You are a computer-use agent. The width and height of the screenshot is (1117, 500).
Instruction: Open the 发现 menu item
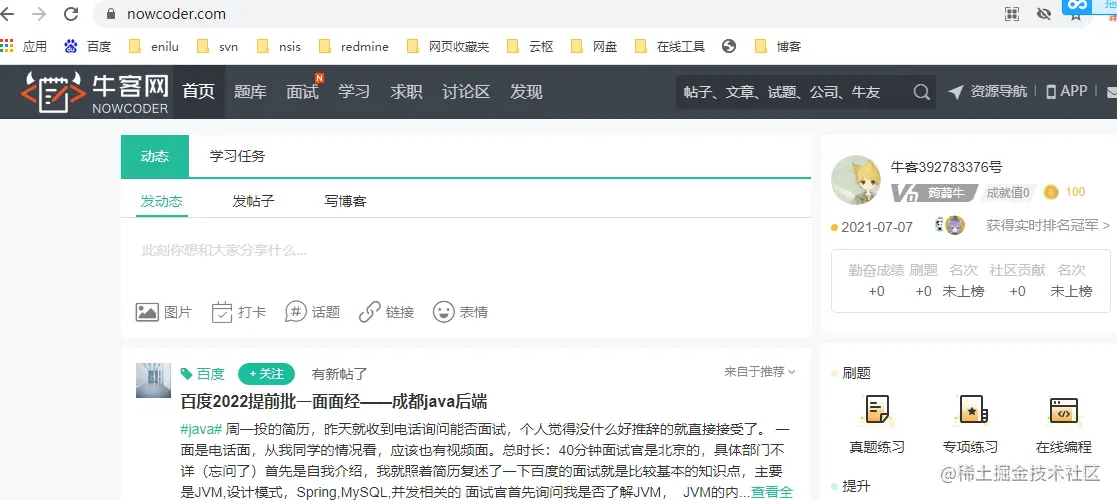(526, 92)
